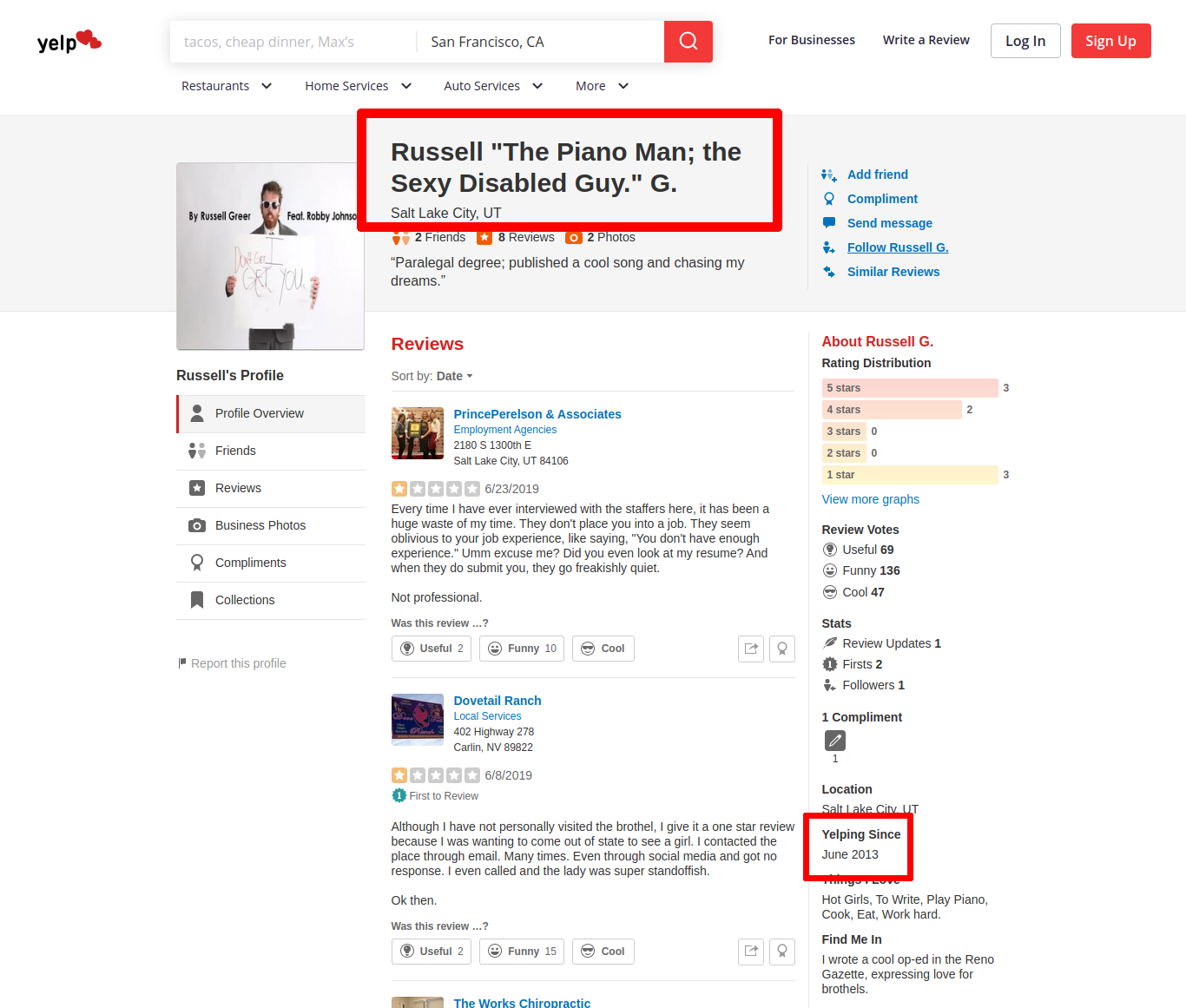Click the Compliment ribbon icon in the top right
The width and height of the screenshot is (1186, 1008).
pyautogui.click(x=829, y=199)
